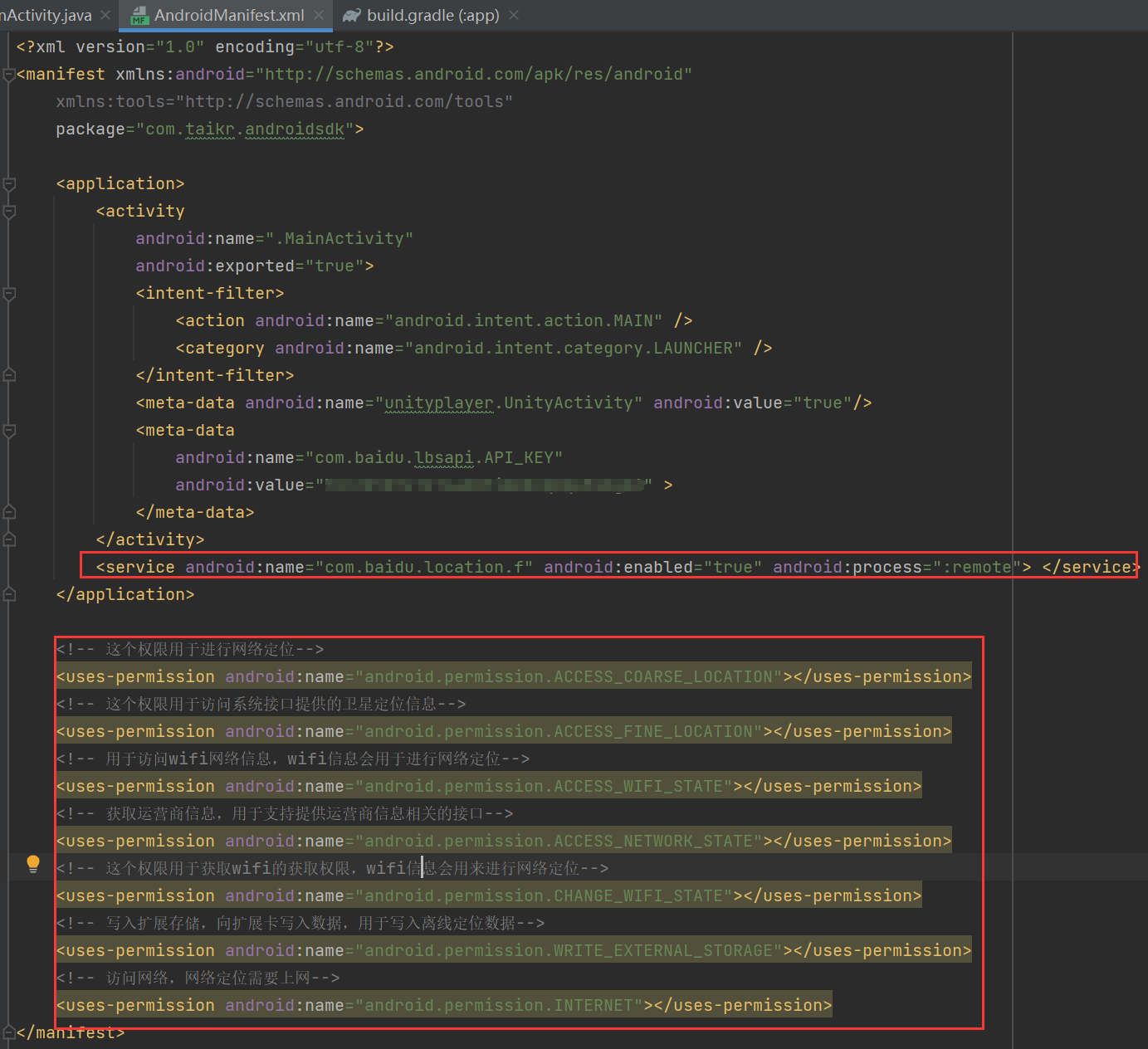Click the ACCESS_COARSE_LOCATION permission line

[514, 676]
